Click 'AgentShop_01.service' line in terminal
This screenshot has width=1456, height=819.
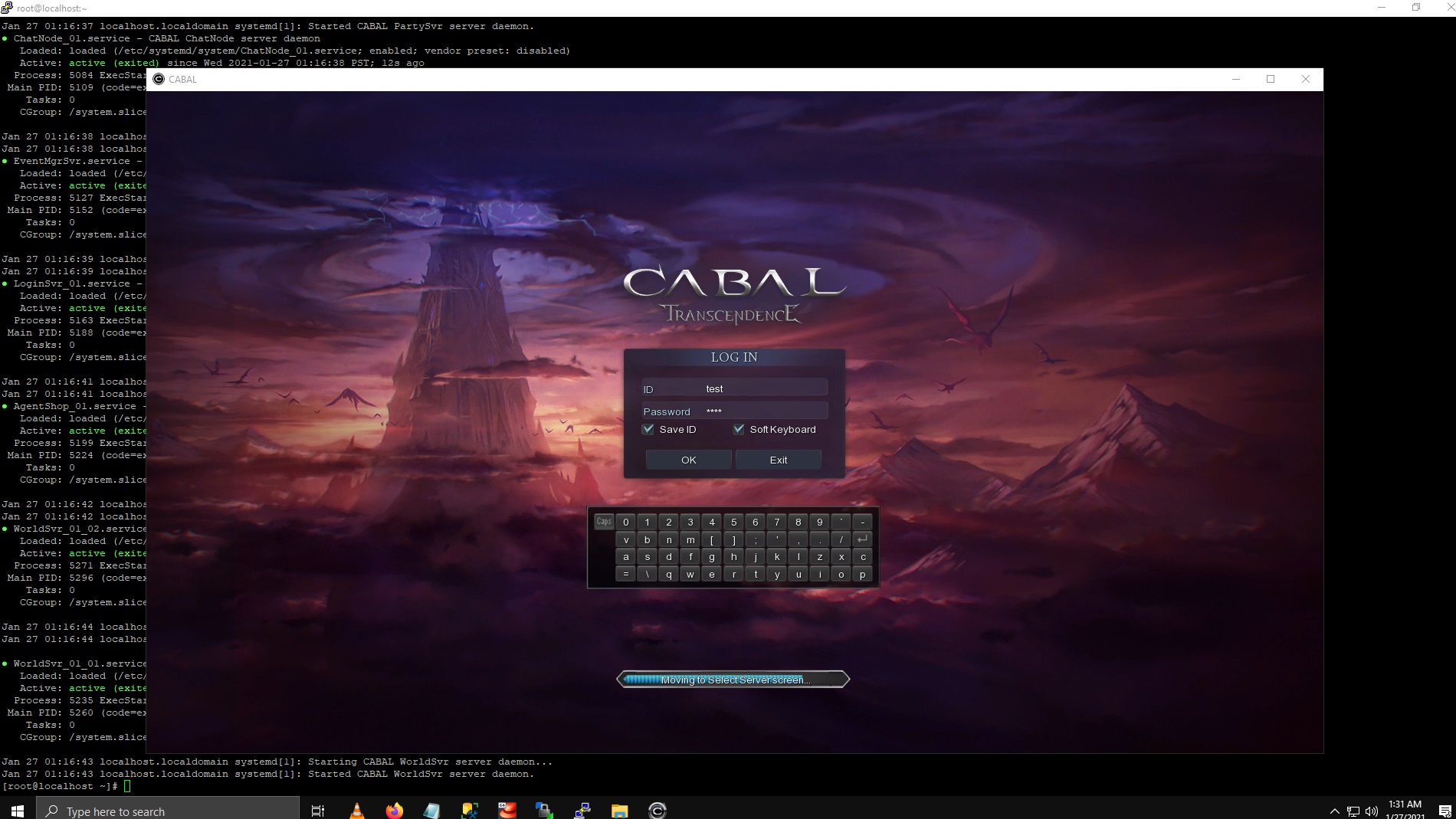coord(74,406)
